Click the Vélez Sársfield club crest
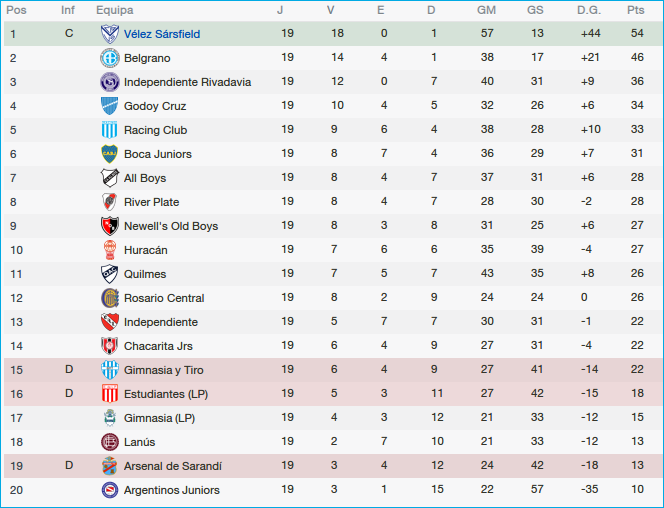 pos(110,34)
